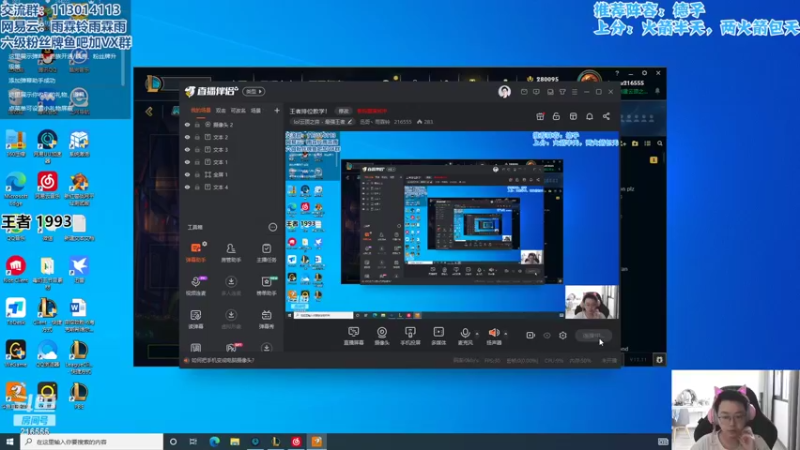Image resolution: width=800 pixels, height=450 pixels.
Task: Open the Windows Start menu
Action: click(x=10, y=441)
